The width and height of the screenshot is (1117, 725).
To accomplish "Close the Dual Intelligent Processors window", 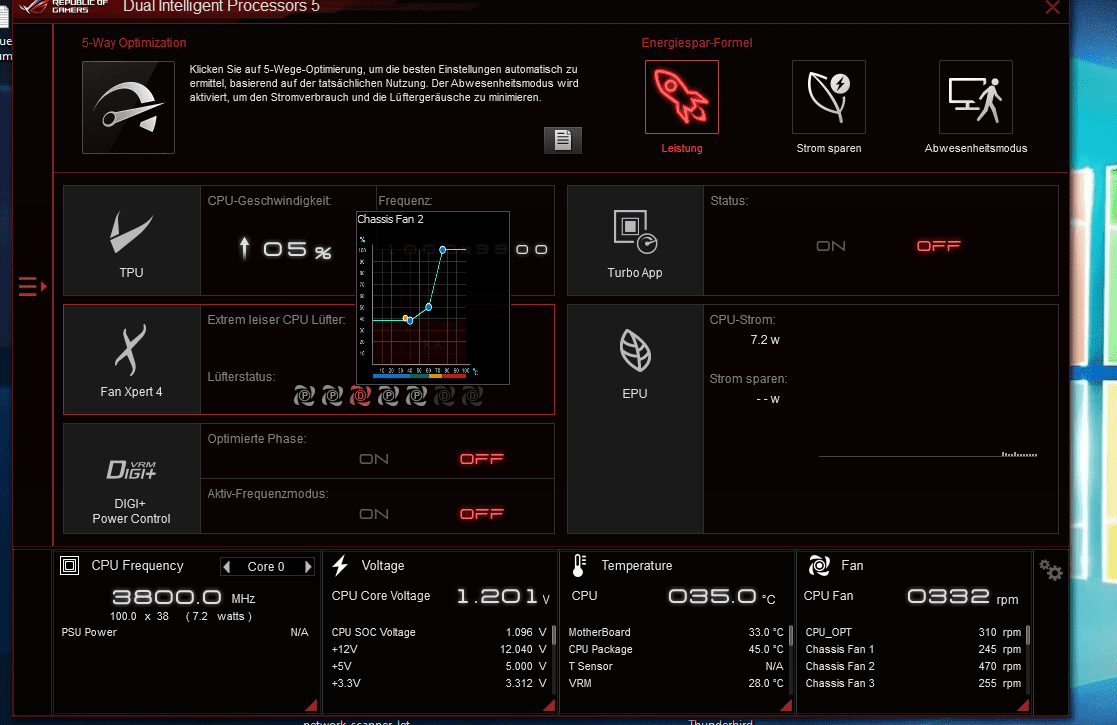I will click(x=1052, y=7).
